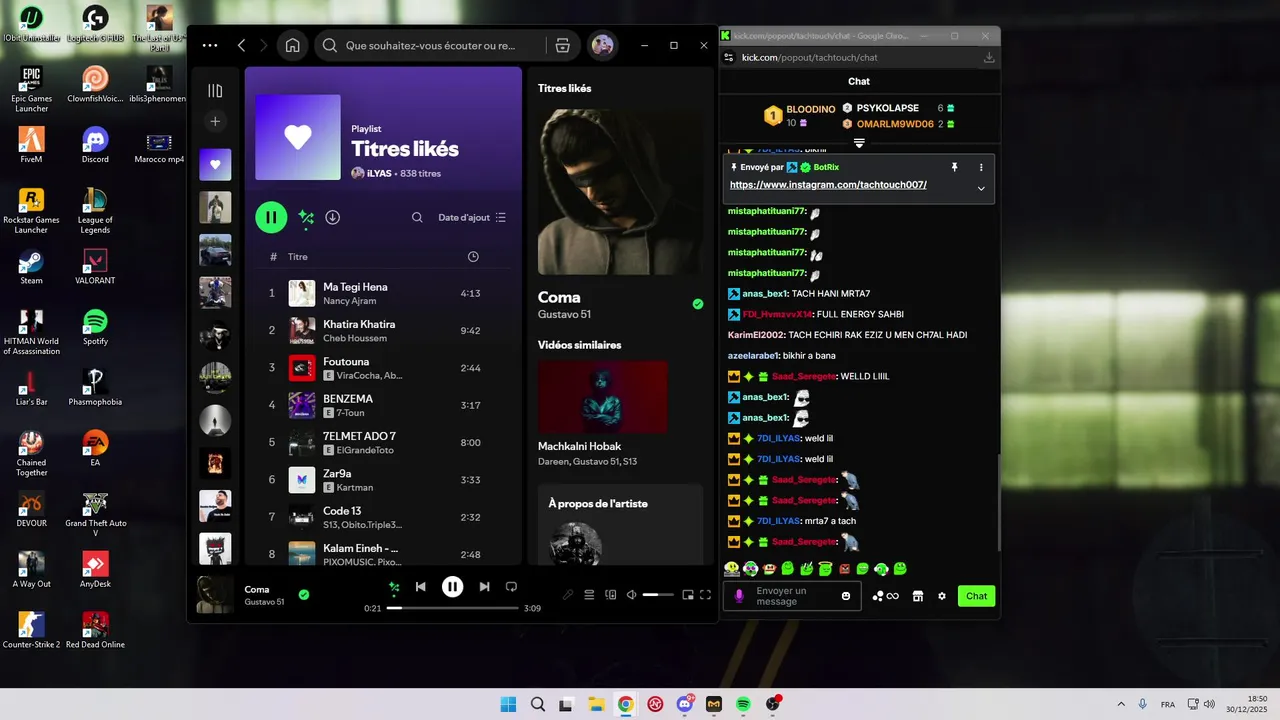Open the Kick channel points icon

885,596
